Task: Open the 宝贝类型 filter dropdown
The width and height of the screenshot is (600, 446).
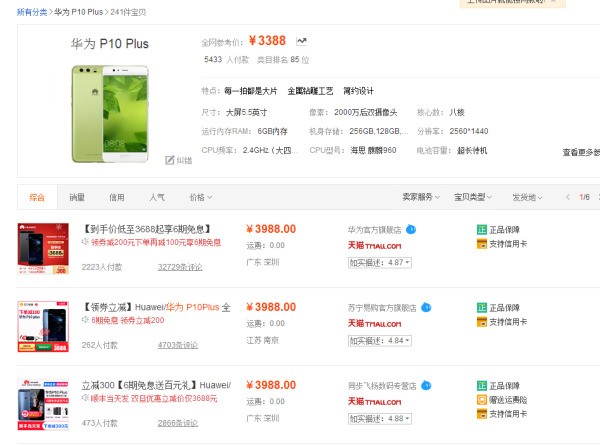Action: [x=473, y=197]
